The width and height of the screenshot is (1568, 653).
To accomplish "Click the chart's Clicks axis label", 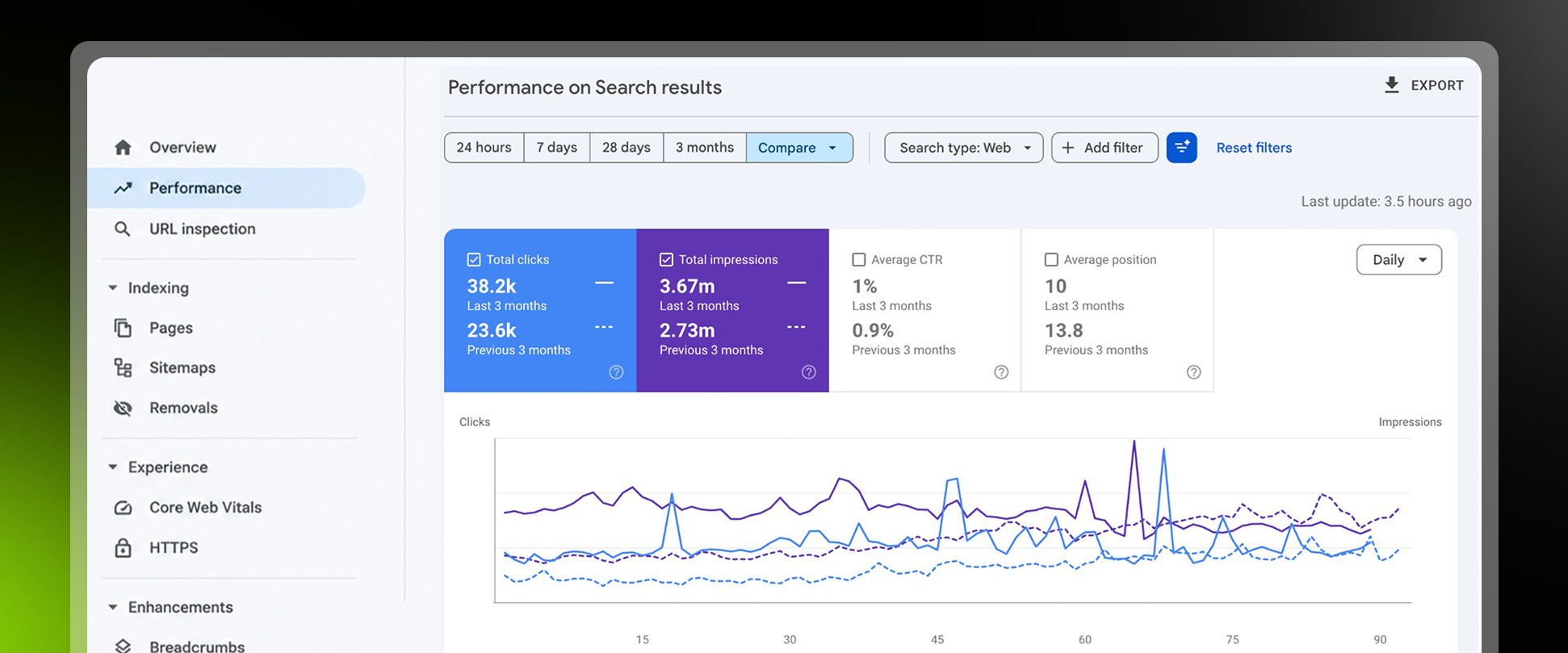I will click(475, 422).
